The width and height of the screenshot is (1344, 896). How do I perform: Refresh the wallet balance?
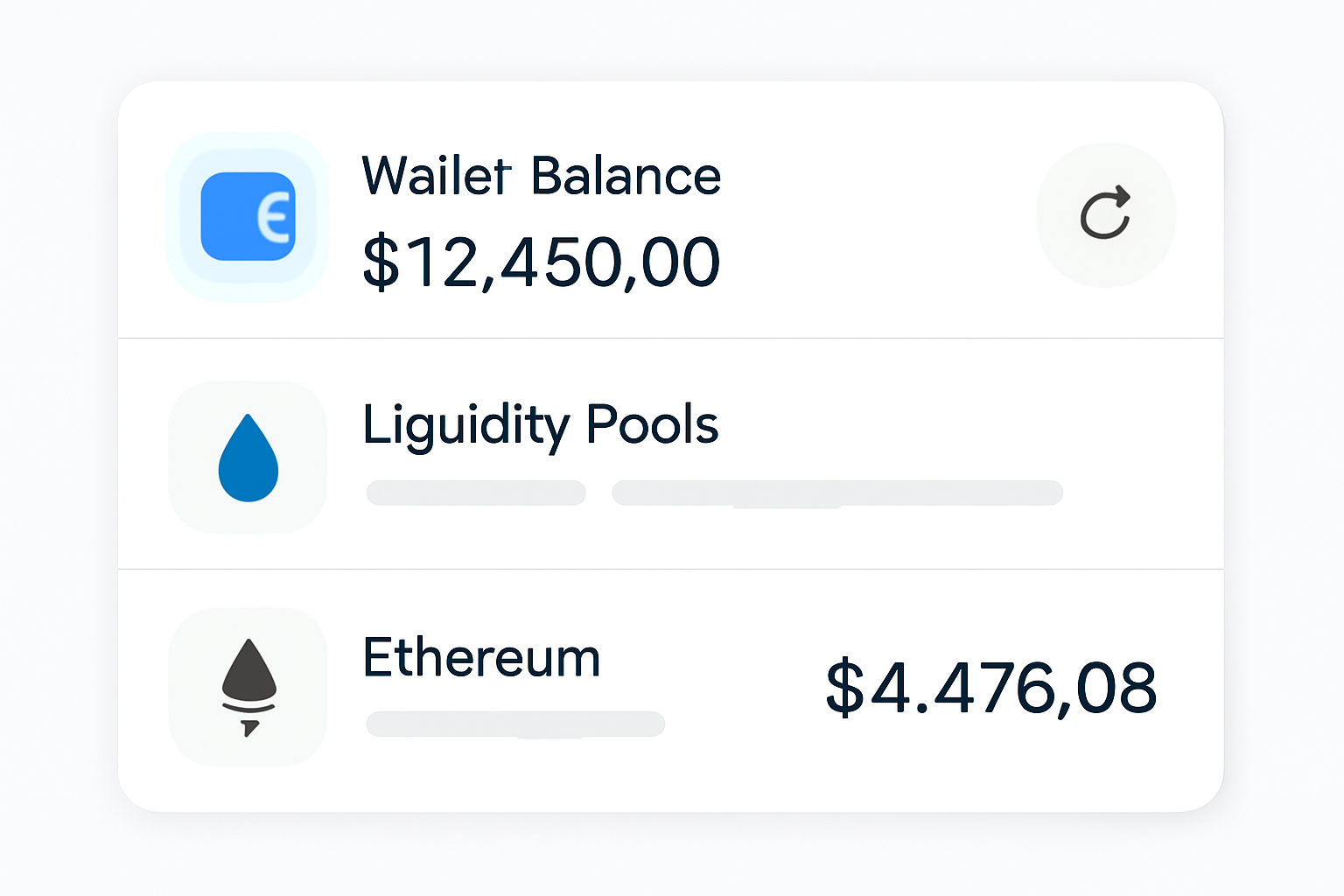tap(1105, 214)
